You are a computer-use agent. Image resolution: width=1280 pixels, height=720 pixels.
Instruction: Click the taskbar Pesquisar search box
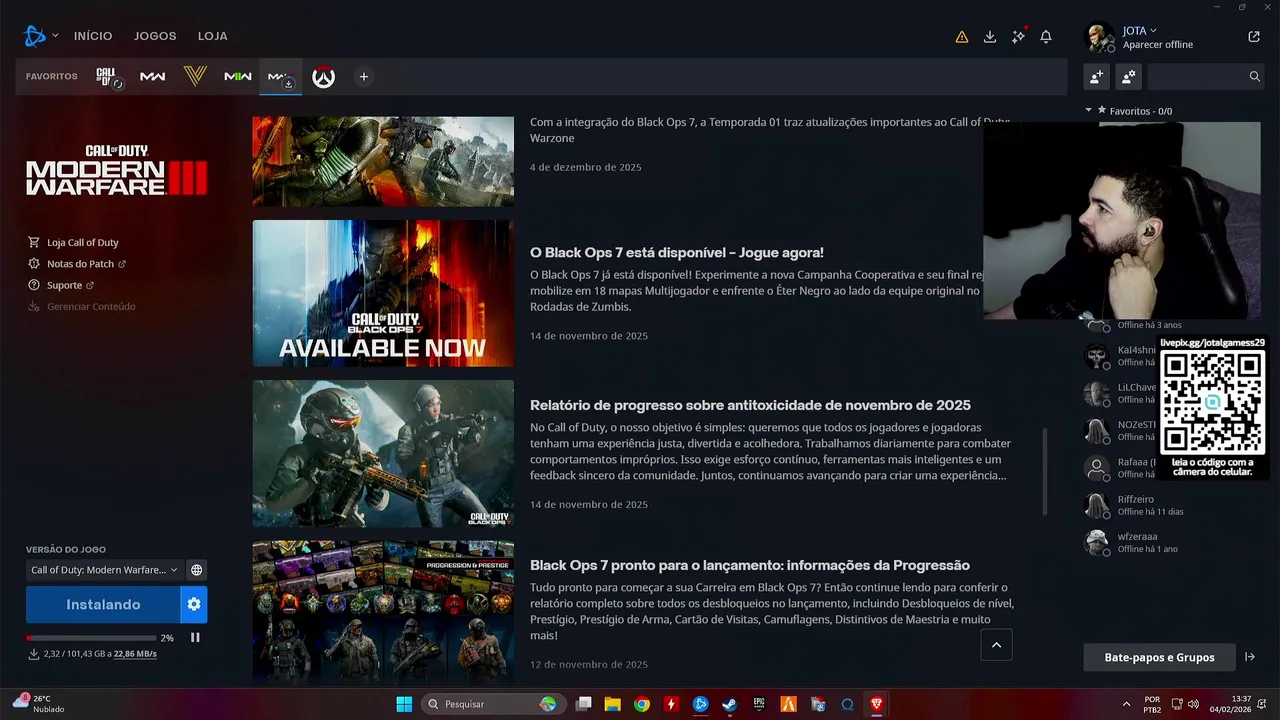pos(492,704)
